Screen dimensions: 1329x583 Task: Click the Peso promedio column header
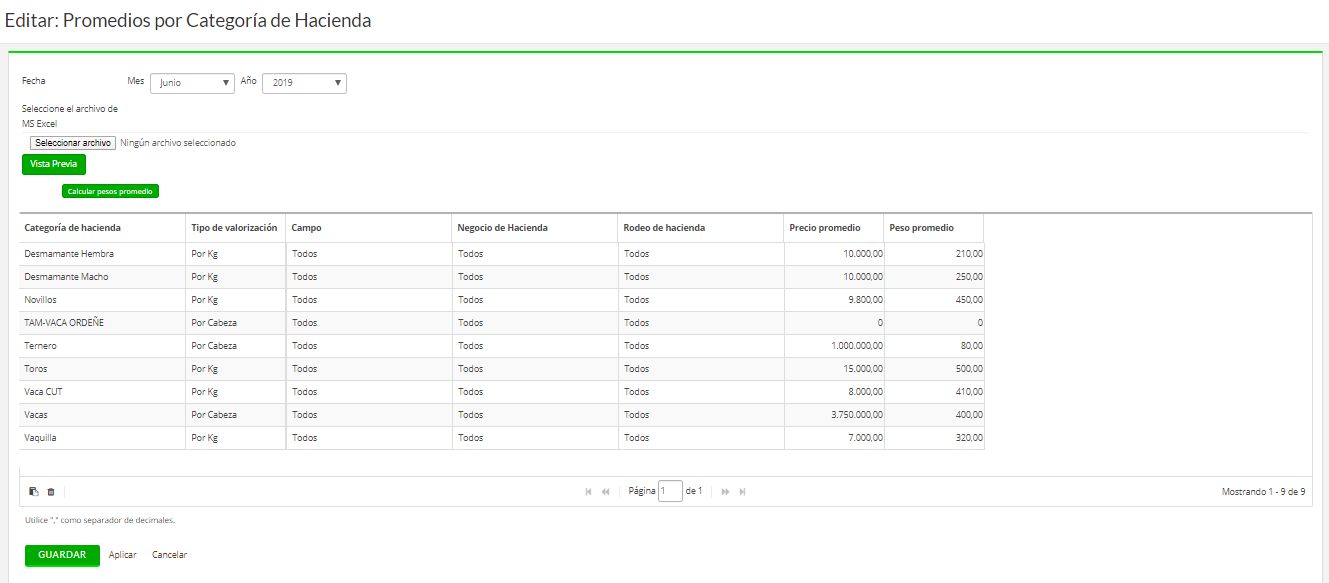933,228
